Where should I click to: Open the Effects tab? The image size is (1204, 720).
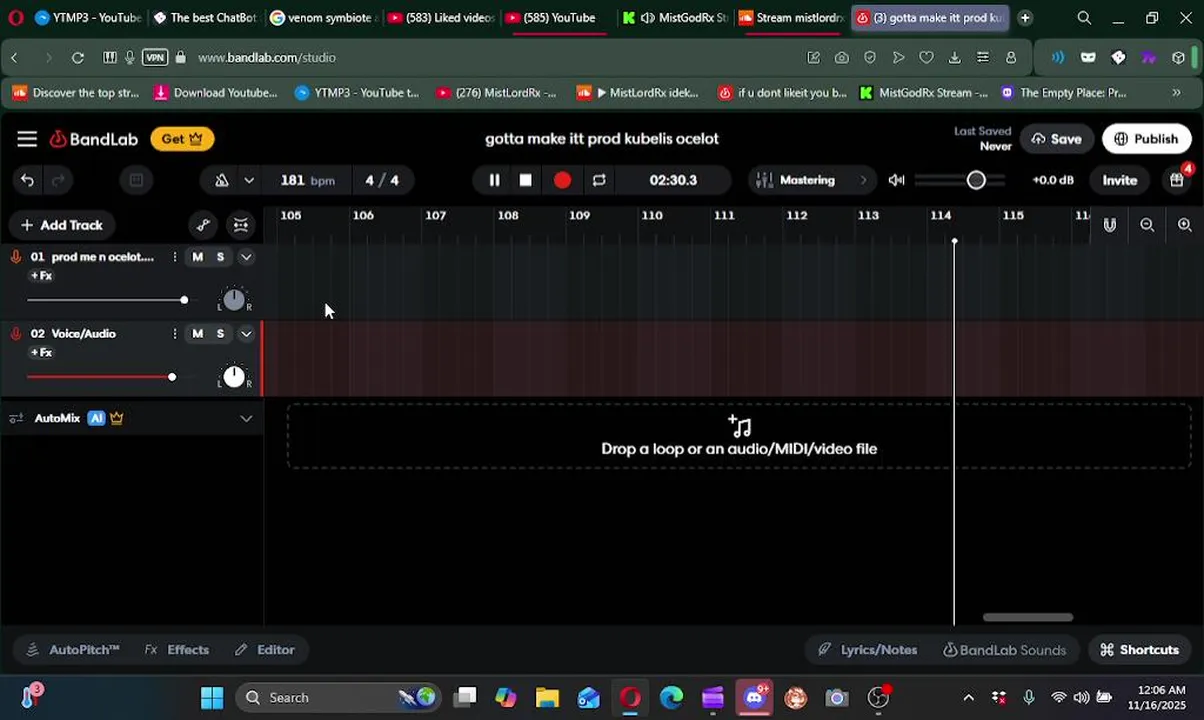click(177, 650)
